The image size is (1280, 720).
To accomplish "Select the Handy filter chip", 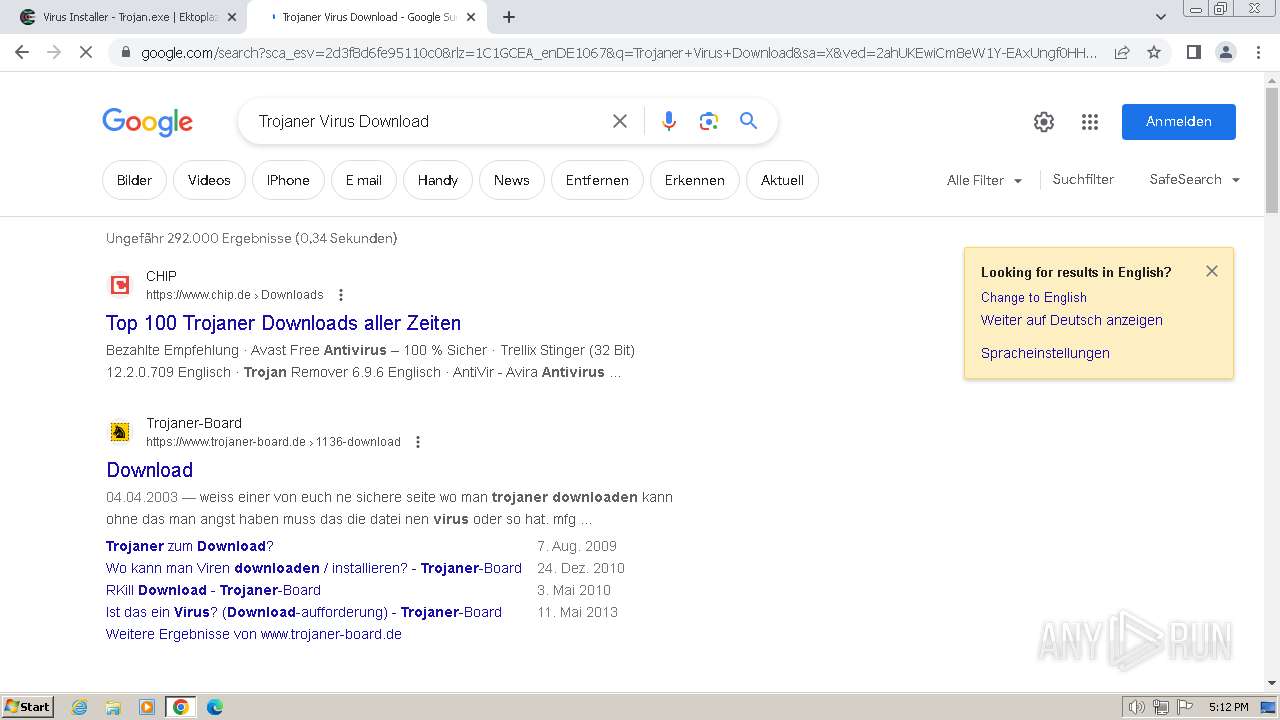I will tap(438, 180).
